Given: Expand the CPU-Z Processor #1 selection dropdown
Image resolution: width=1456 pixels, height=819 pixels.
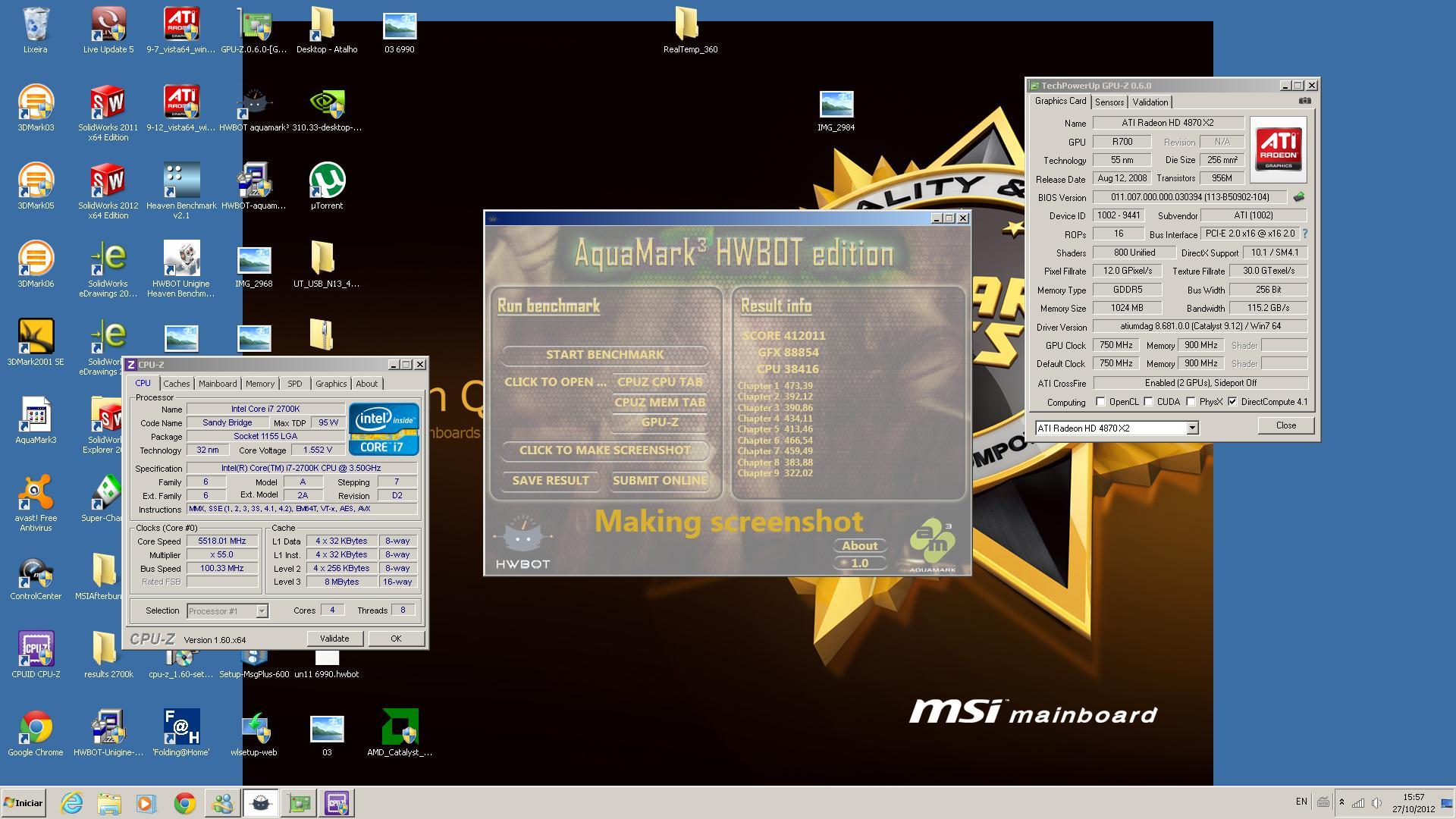Looking at the screenshot, I should 262,610.
